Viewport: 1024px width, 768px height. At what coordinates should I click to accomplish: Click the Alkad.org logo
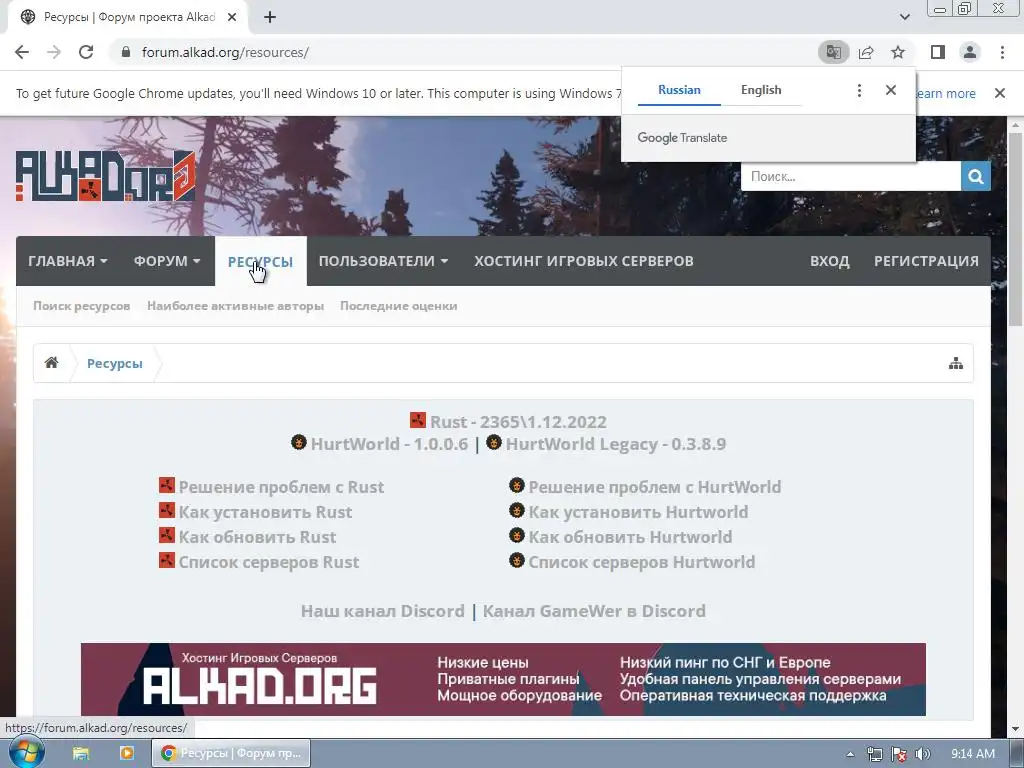105,176
